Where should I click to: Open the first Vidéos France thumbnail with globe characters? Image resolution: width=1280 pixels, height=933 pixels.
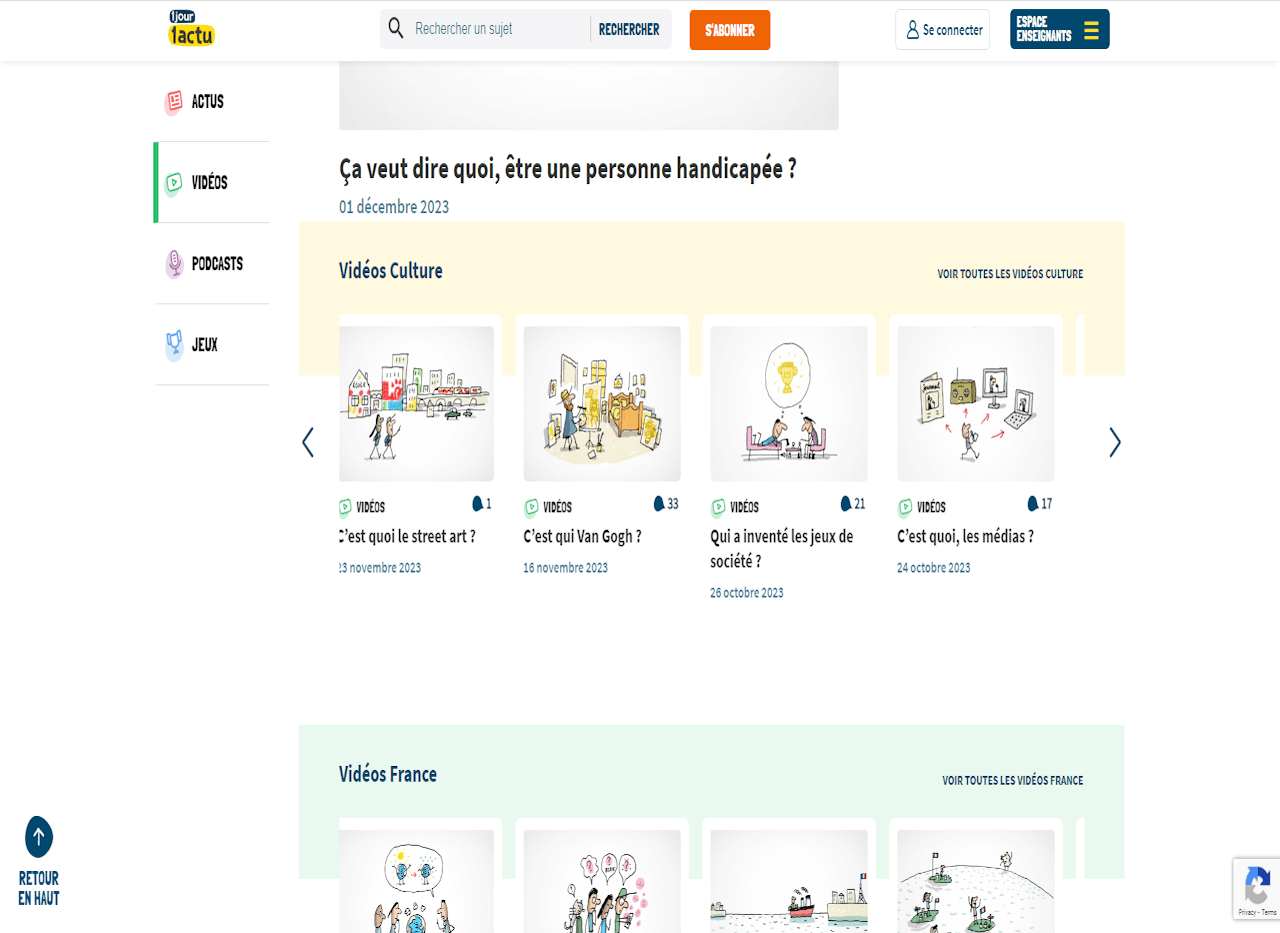coord(416,881)
